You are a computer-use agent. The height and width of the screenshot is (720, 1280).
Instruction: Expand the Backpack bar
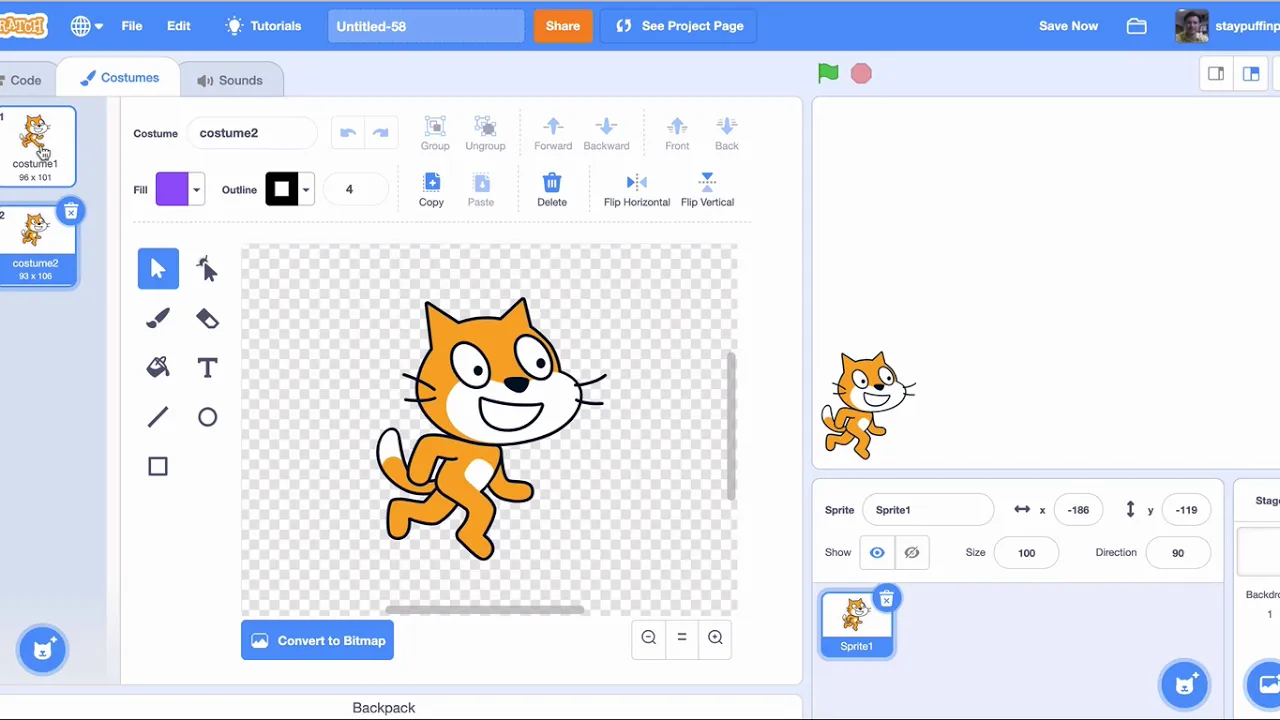point(384,707)
